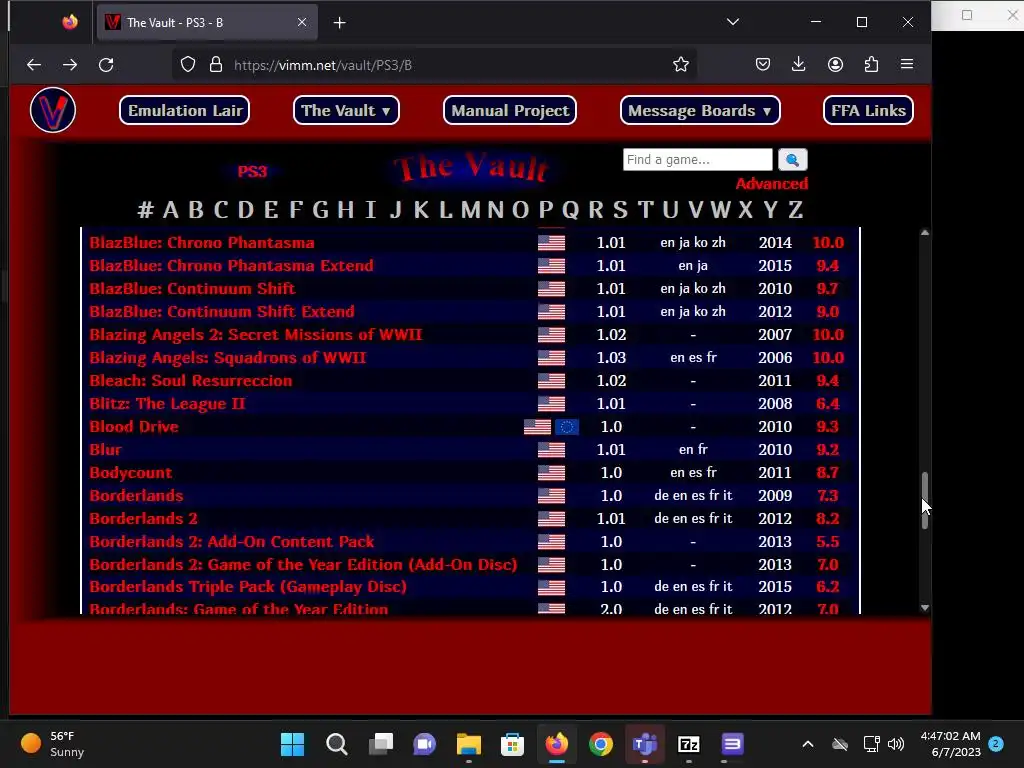Open 7-Zip from taskbar

tap(689, 744)
